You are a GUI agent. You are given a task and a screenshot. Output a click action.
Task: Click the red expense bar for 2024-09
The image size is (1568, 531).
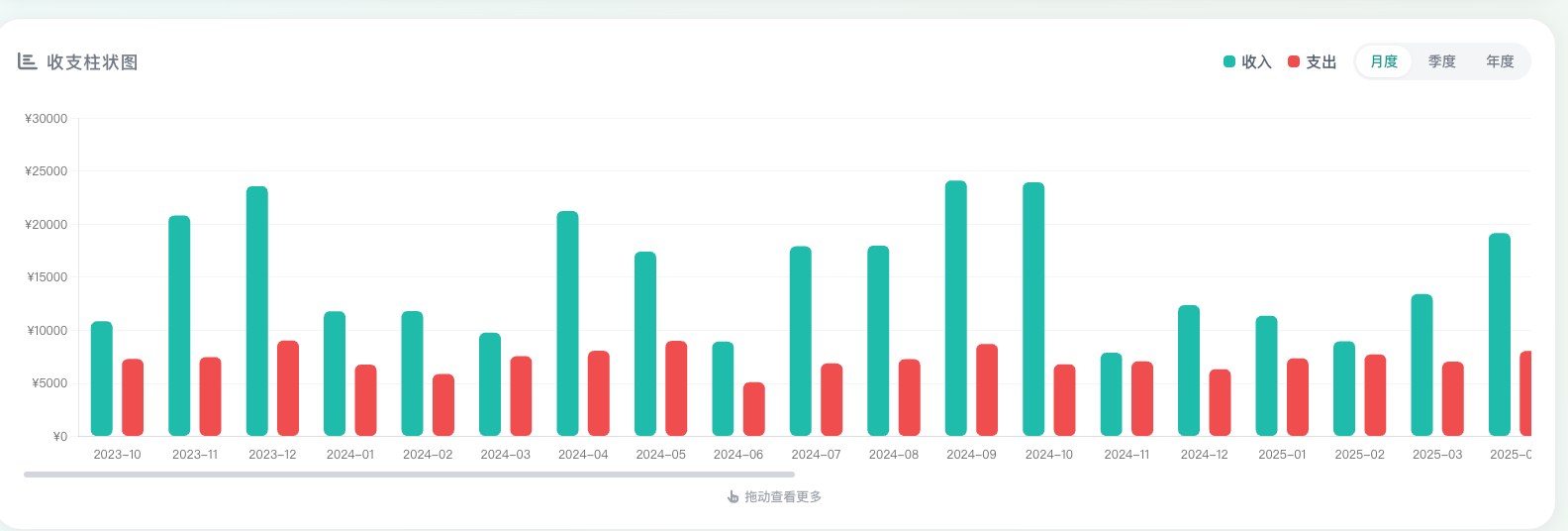coord(987,390)
